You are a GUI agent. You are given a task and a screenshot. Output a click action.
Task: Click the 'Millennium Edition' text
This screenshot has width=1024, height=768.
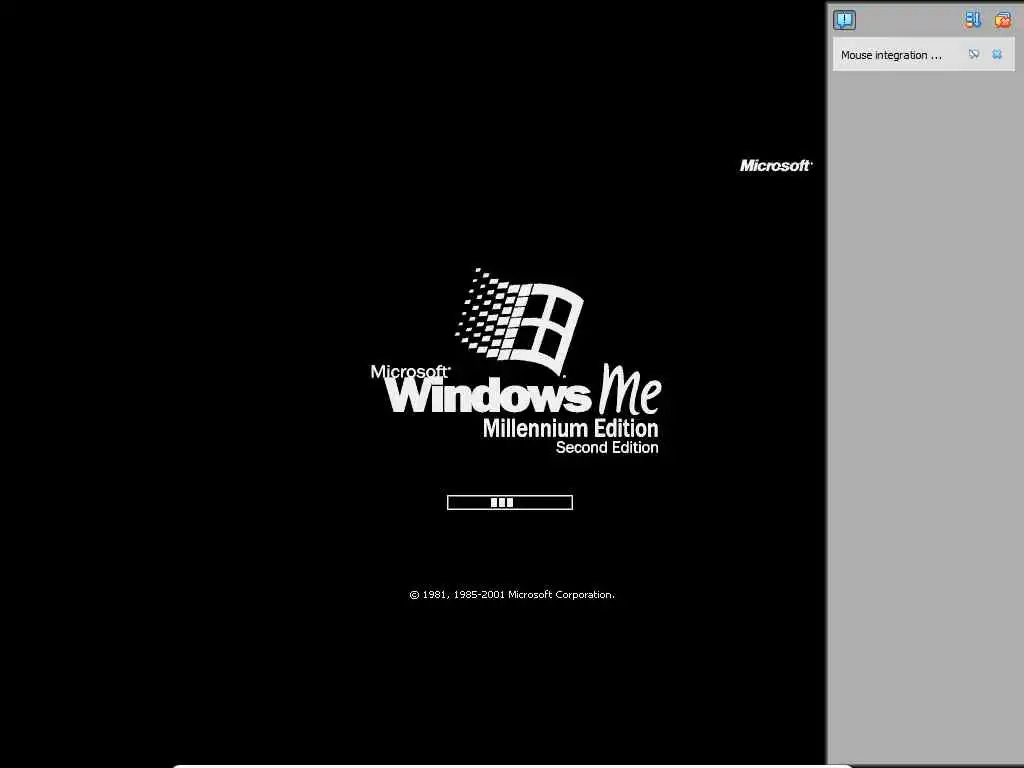click(571, 428)
